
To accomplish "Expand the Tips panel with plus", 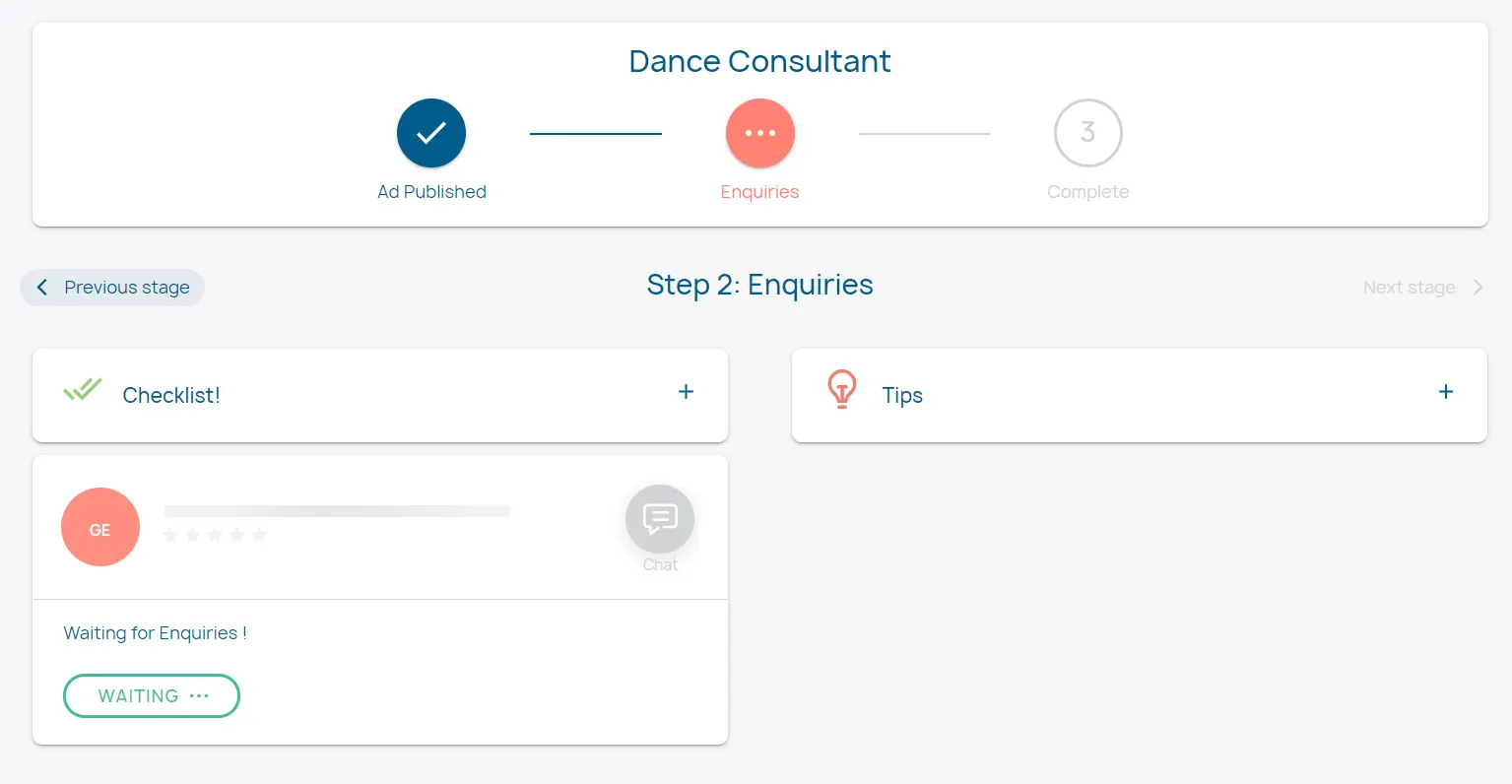I will pyautogui.click(x=1446, y=392).
